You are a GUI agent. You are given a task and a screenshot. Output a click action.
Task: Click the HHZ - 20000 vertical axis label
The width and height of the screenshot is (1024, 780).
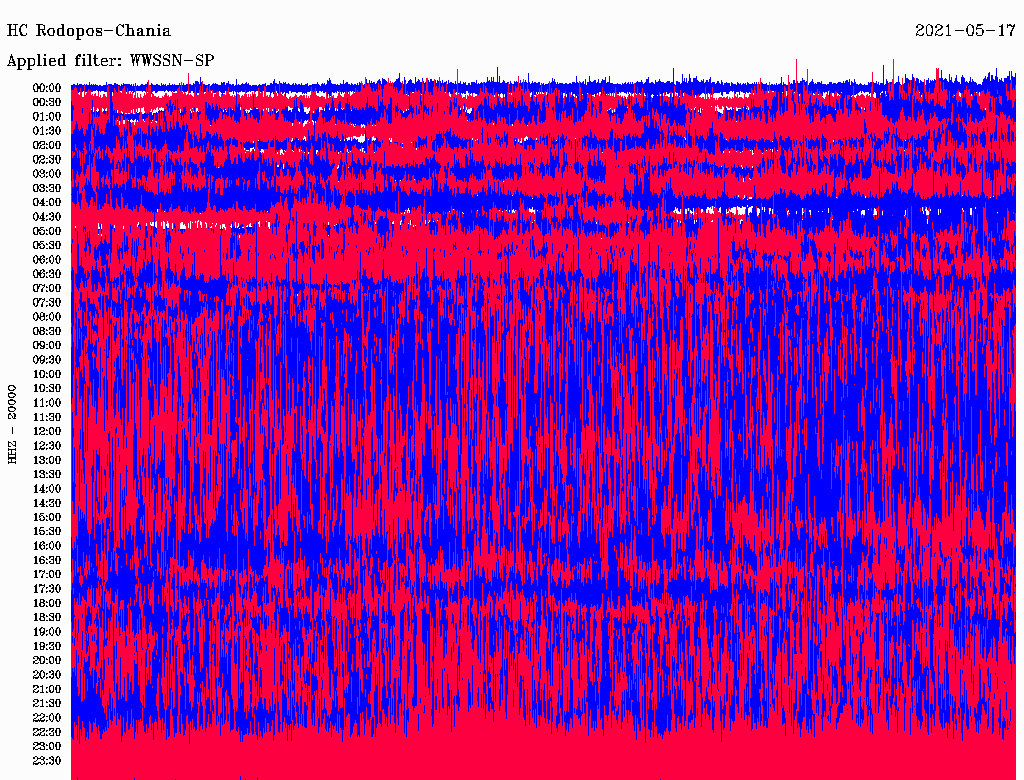pyautogui.click(x=13, y=423)
